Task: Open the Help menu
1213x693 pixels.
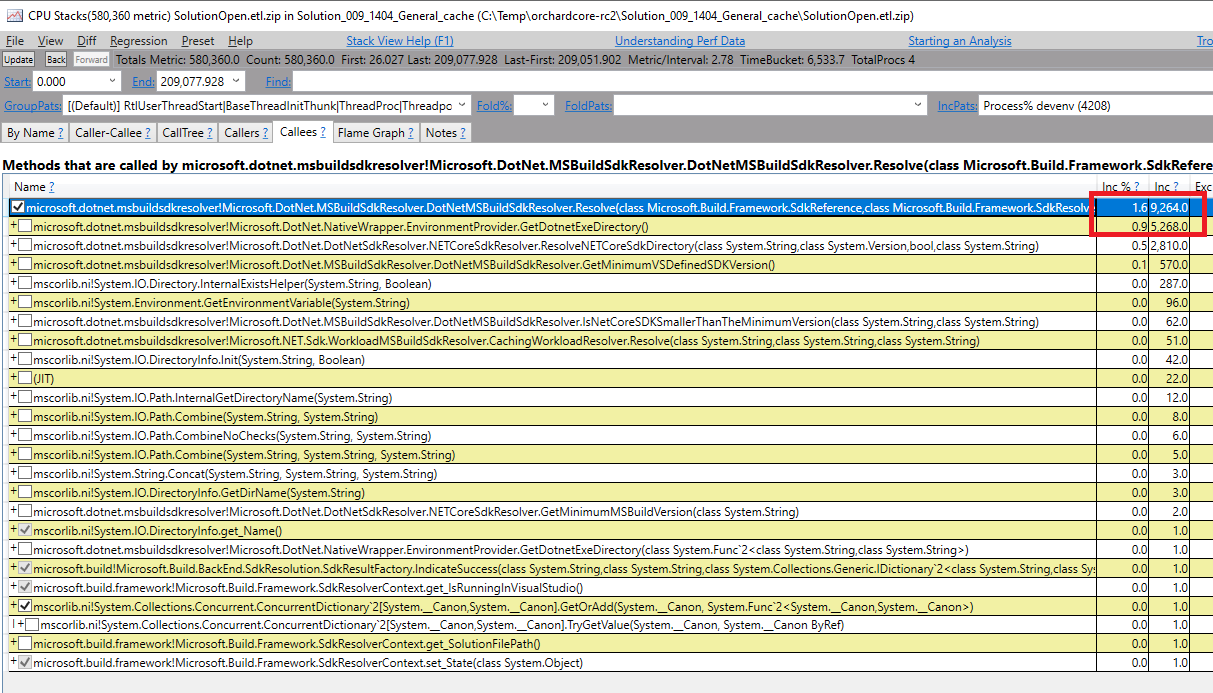Action: point(240,41)
